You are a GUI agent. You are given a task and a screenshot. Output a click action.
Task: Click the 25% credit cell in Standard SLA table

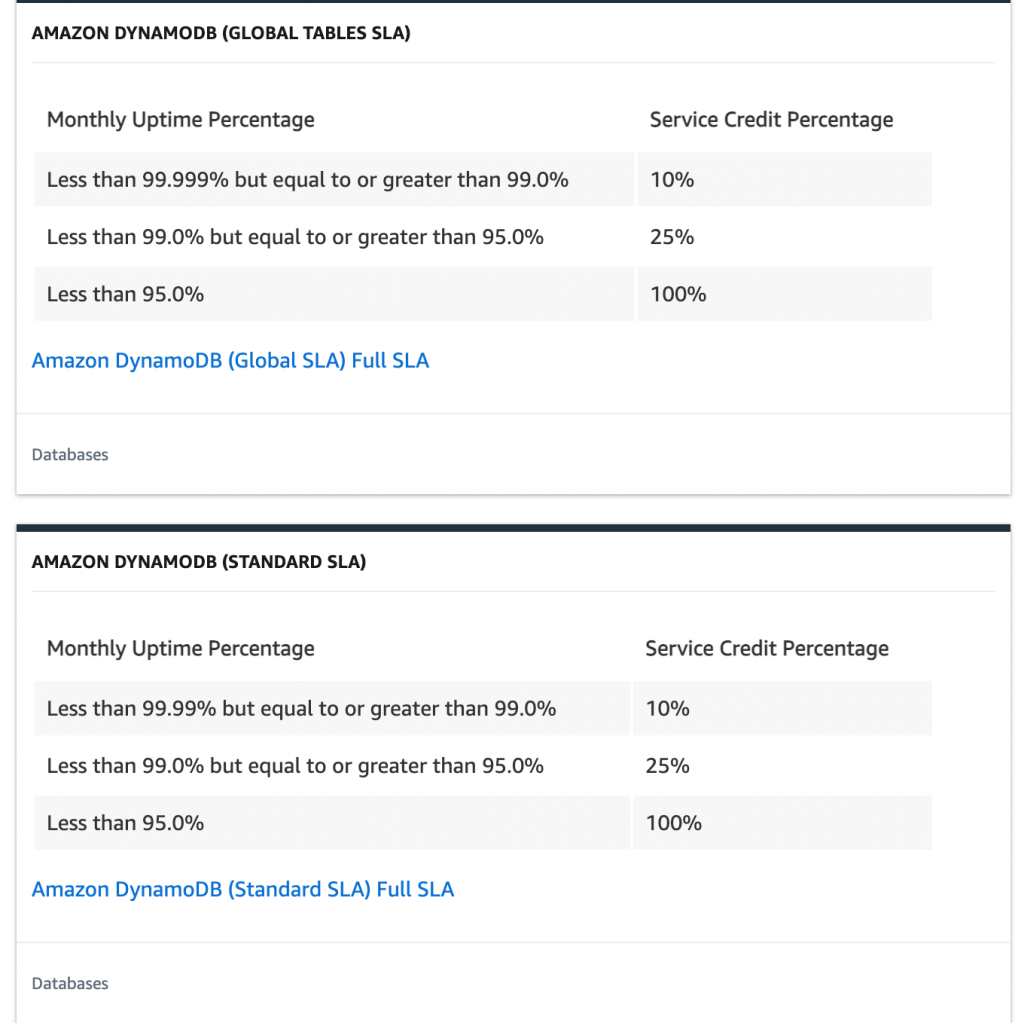point(668,766)
